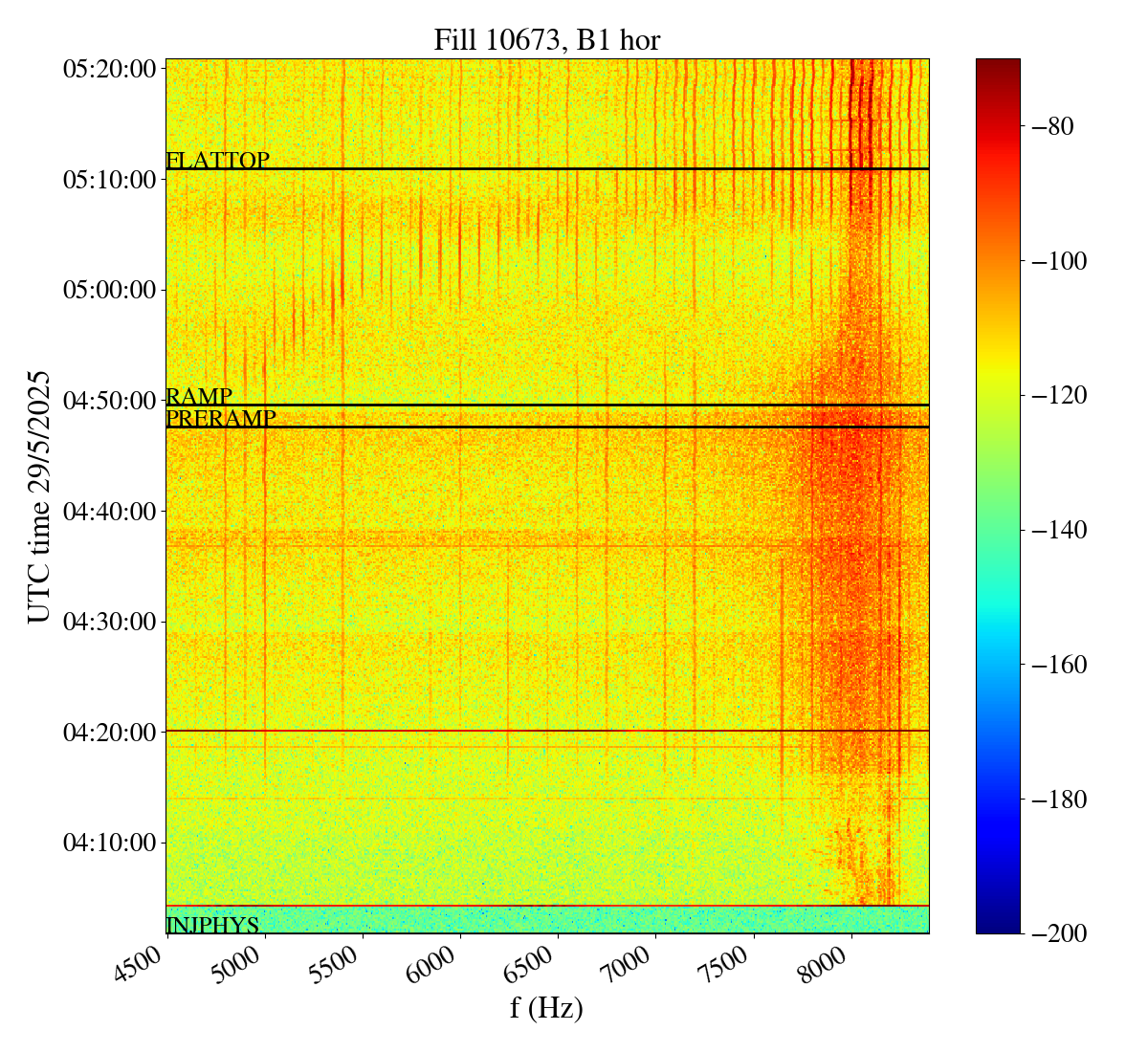This screenshot has width=1148, height=1052.
Task: Select the PRERAMP marker label
Action: [221, 418]
